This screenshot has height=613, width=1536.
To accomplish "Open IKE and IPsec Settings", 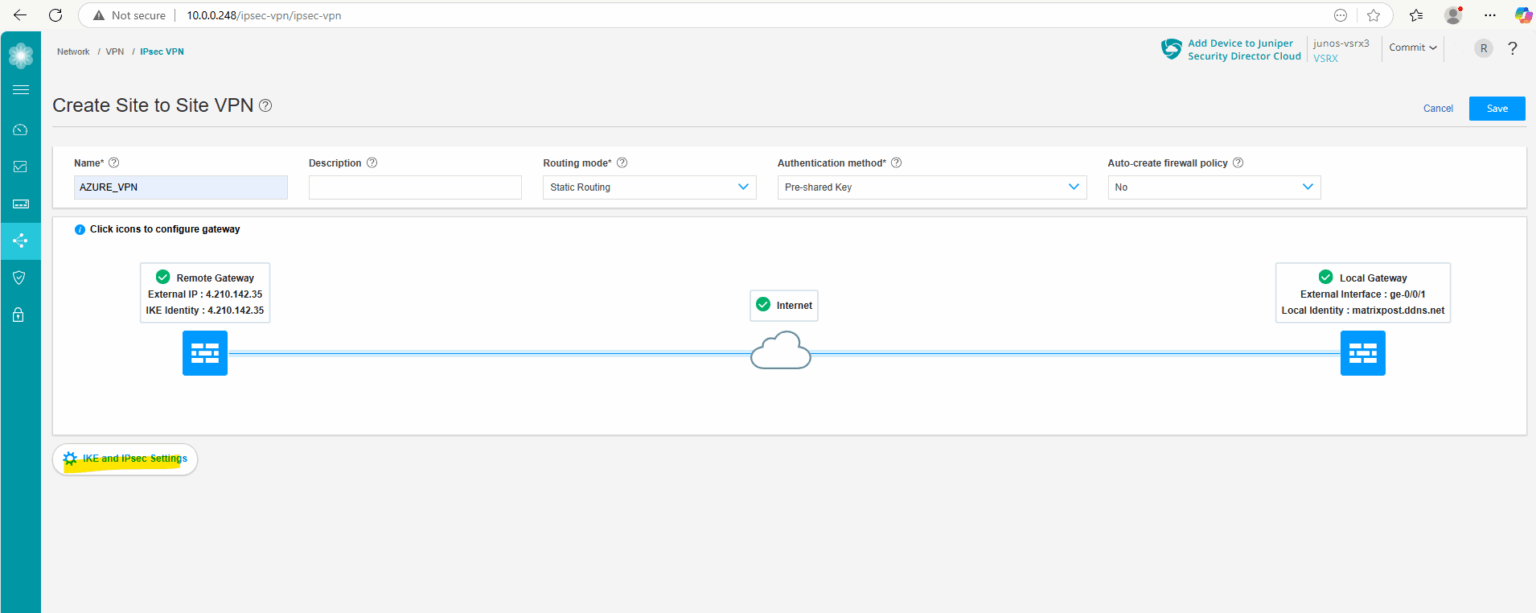I will [124, 459].
